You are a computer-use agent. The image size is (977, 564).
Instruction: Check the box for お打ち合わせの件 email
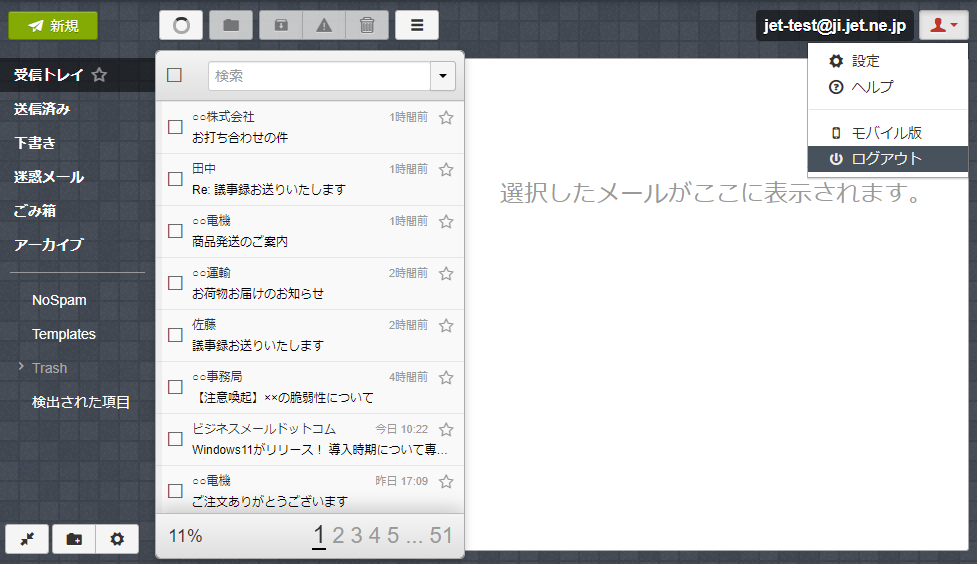click(175, 127)
